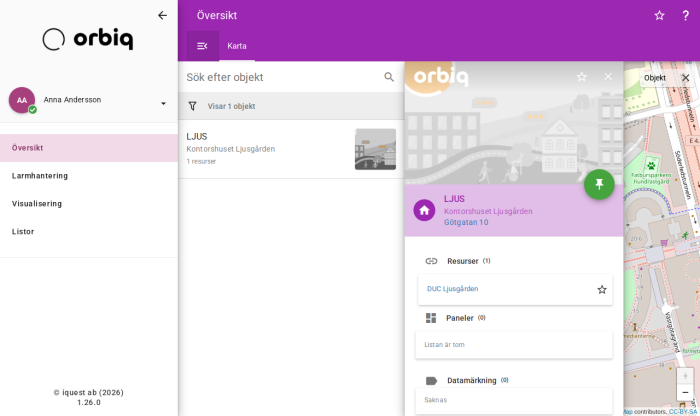Open the DUC Ljusgården resource link
Image resolution: width=700 pixels, height=416 pixels.
coord(452,289)
